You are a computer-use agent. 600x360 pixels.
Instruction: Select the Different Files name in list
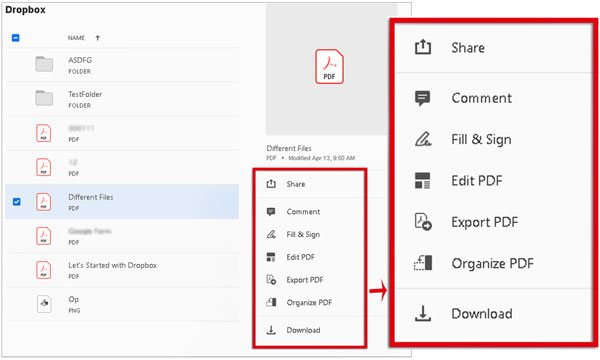pos(91,197)
